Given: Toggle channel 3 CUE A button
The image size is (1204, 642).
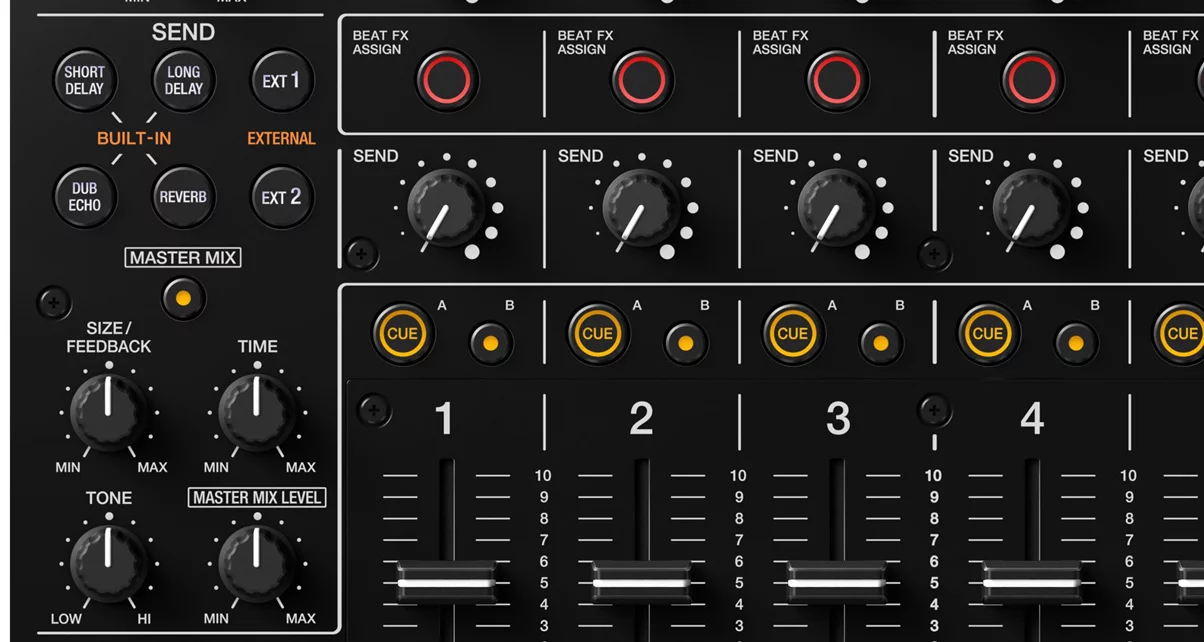Looking at the screenshot, I should (x=792, y=334).
